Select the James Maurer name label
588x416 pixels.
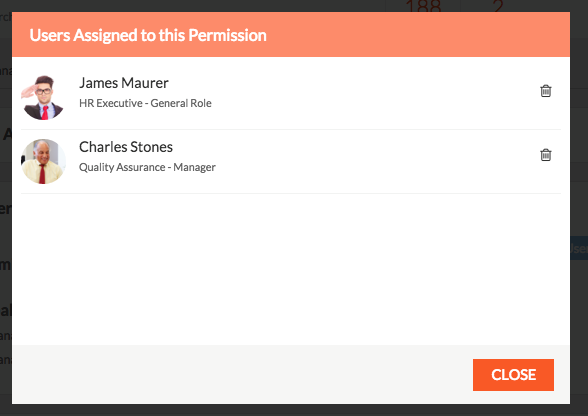124,83
